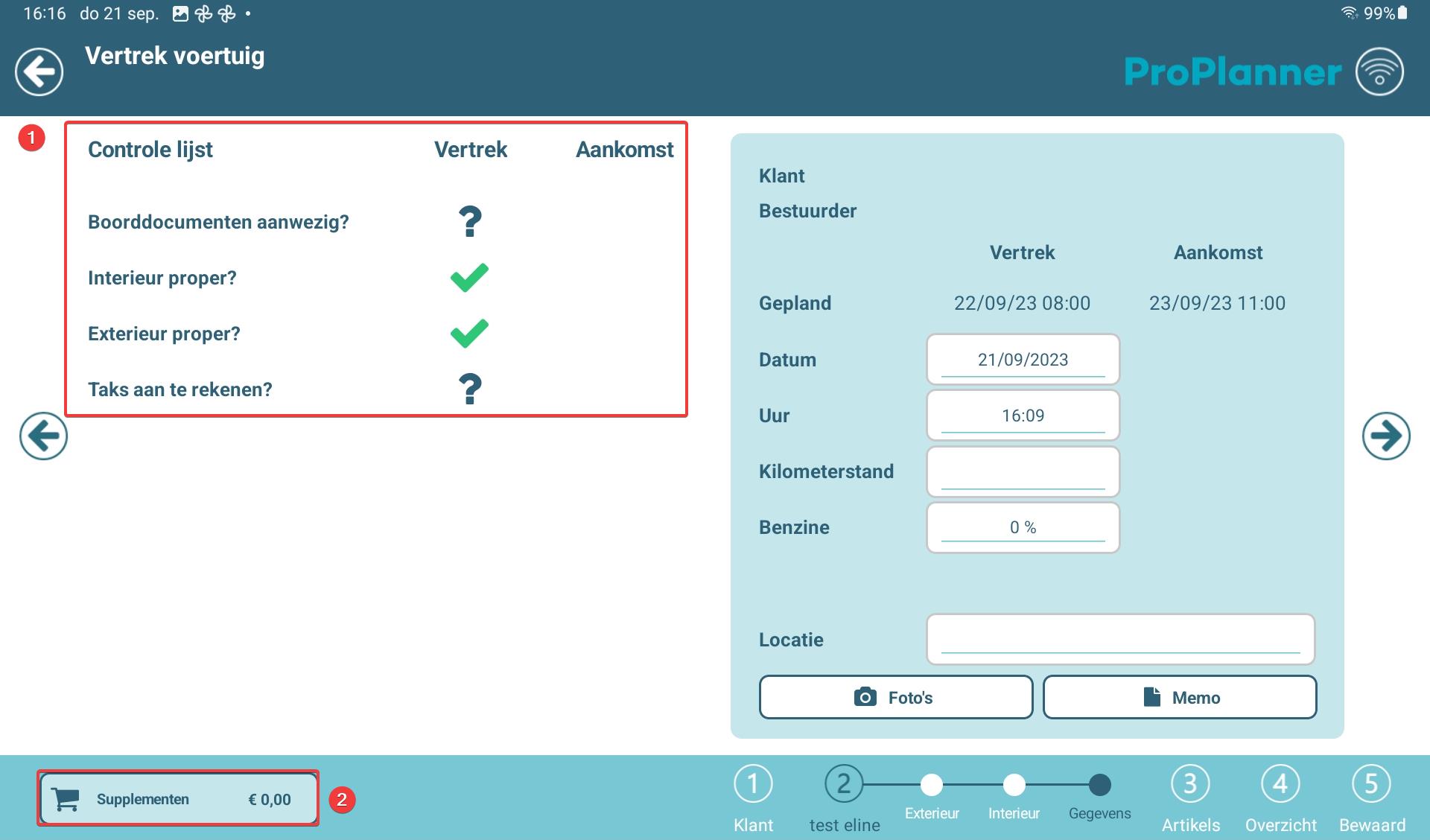Open the Memo document button
The image size is (1430, 840).
1180,697
